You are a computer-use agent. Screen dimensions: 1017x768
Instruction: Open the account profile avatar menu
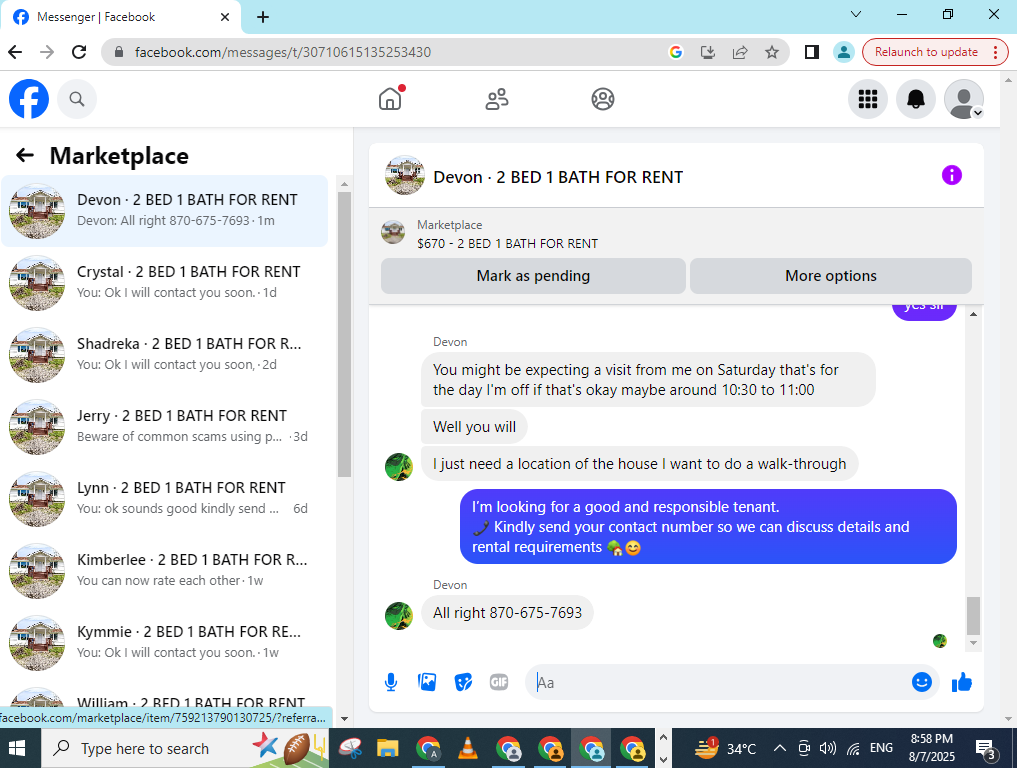click(x=964, y=99)
